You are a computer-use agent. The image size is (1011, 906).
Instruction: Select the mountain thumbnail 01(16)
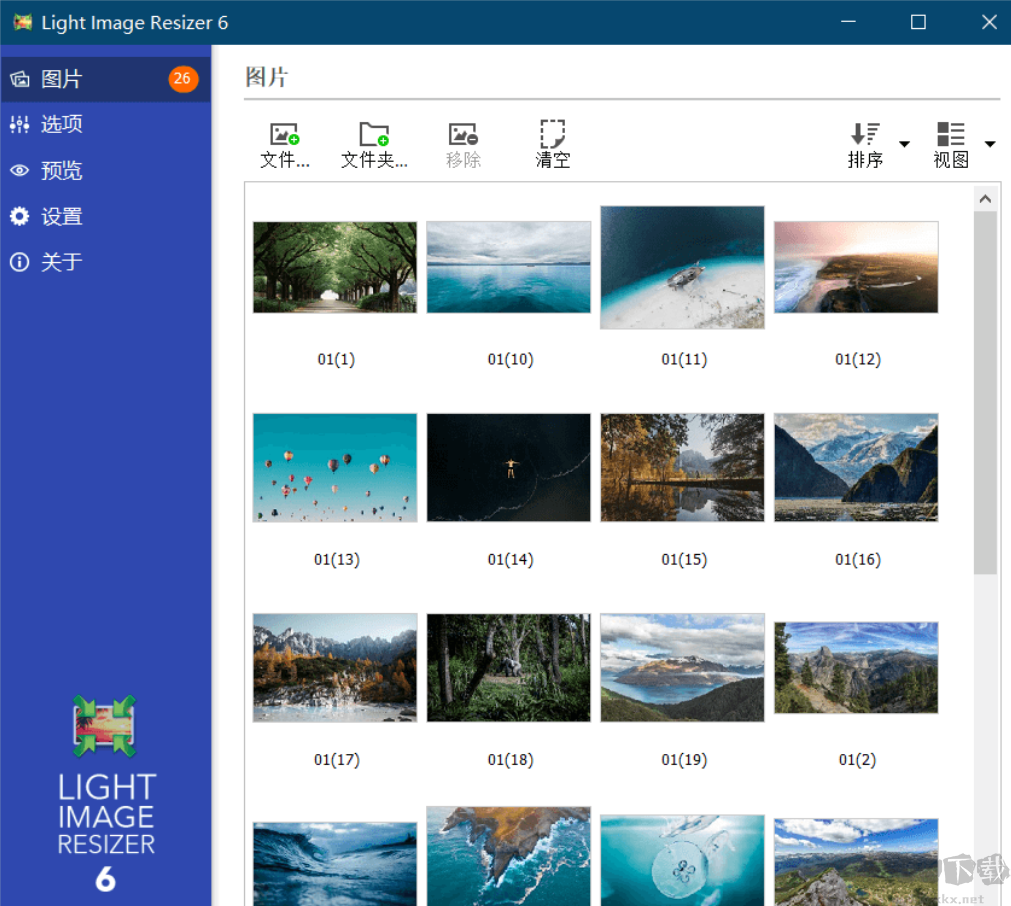(x=856, y=467)
